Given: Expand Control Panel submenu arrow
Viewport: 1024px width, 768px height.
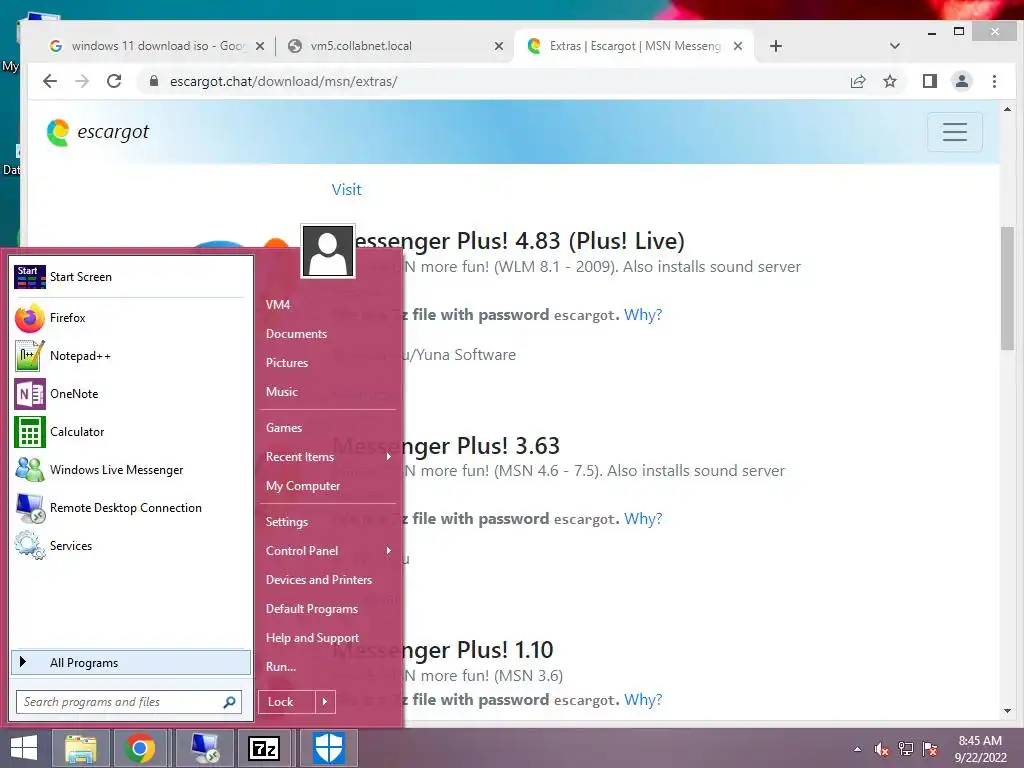Looking at the screenshot, I should click(x=389, y=551).
